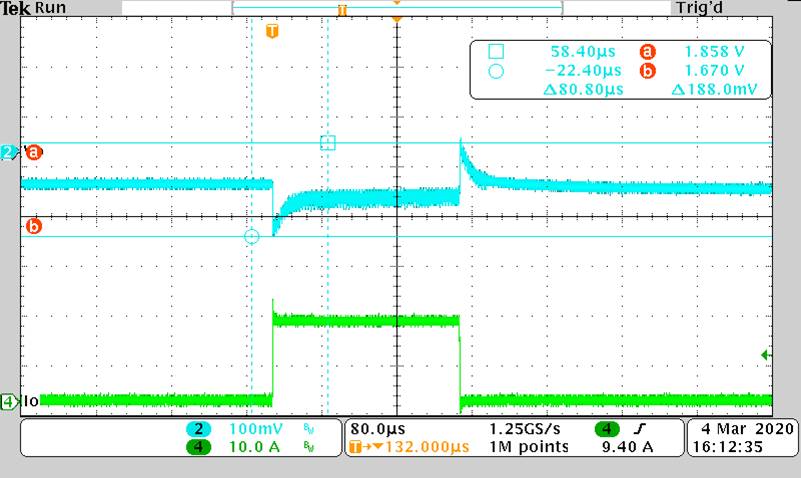Viewport: 801px width, 478px height.
Task: Click the circle cursor icon in readout box
Action: 496,71
